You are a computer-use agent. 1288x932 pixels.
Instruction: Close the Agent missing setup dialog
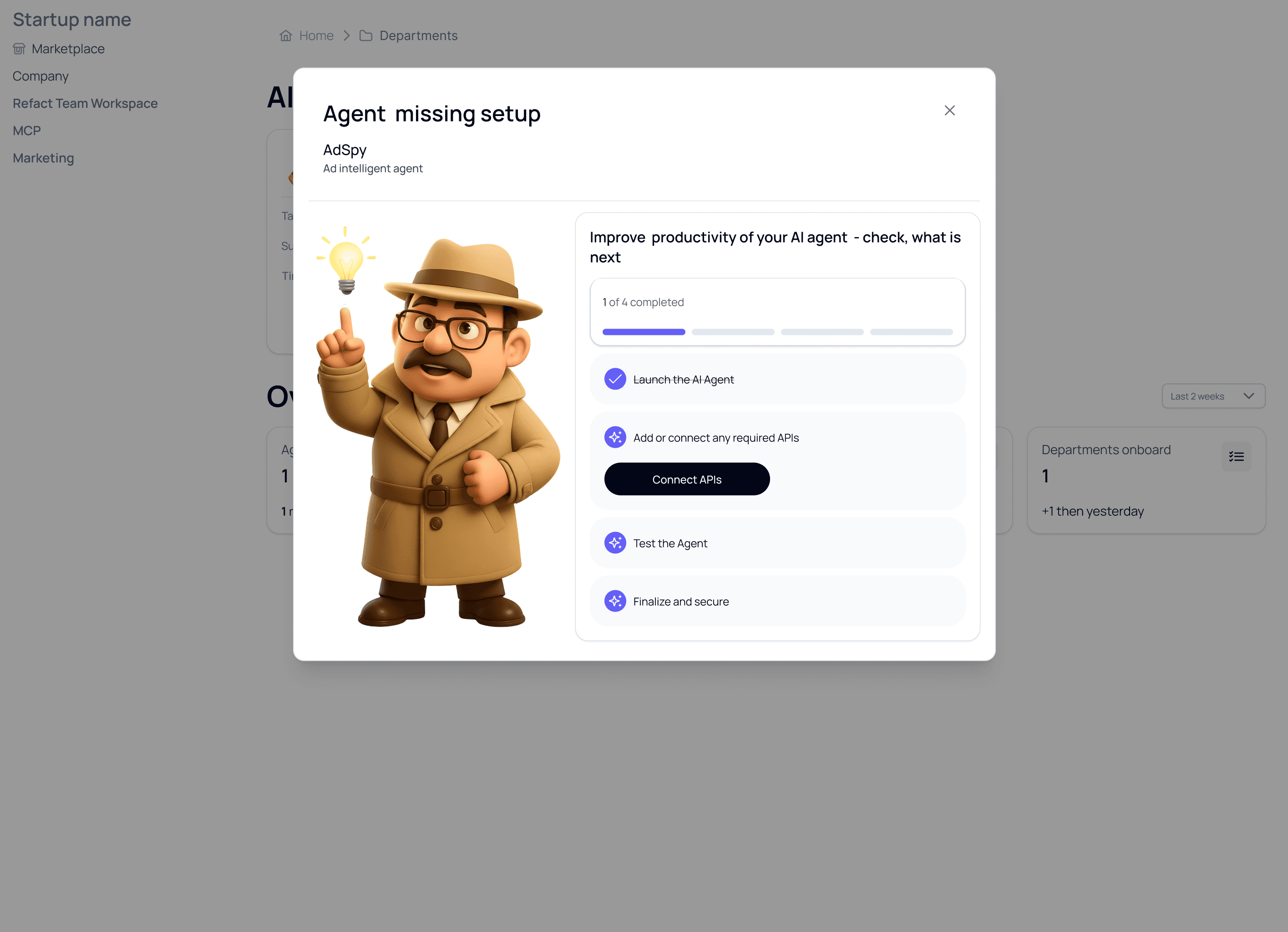(949, 110)
